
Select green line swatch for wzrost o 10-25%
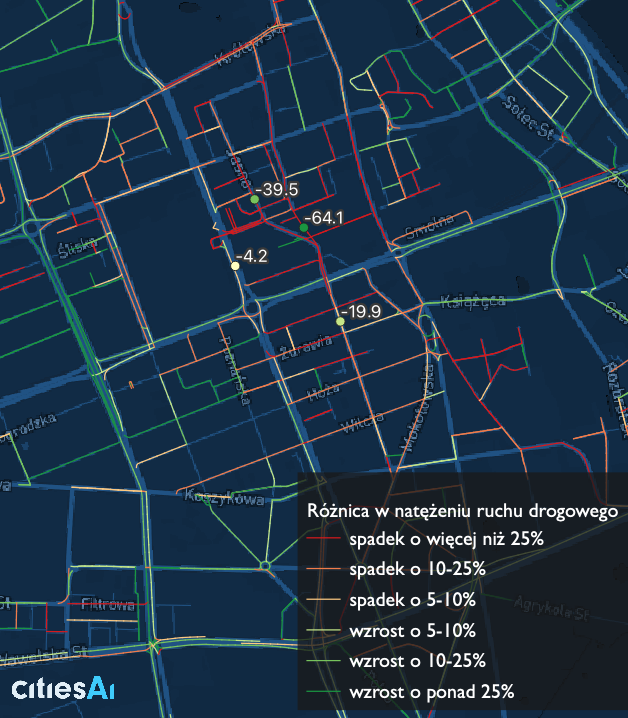tap(321, 661)
